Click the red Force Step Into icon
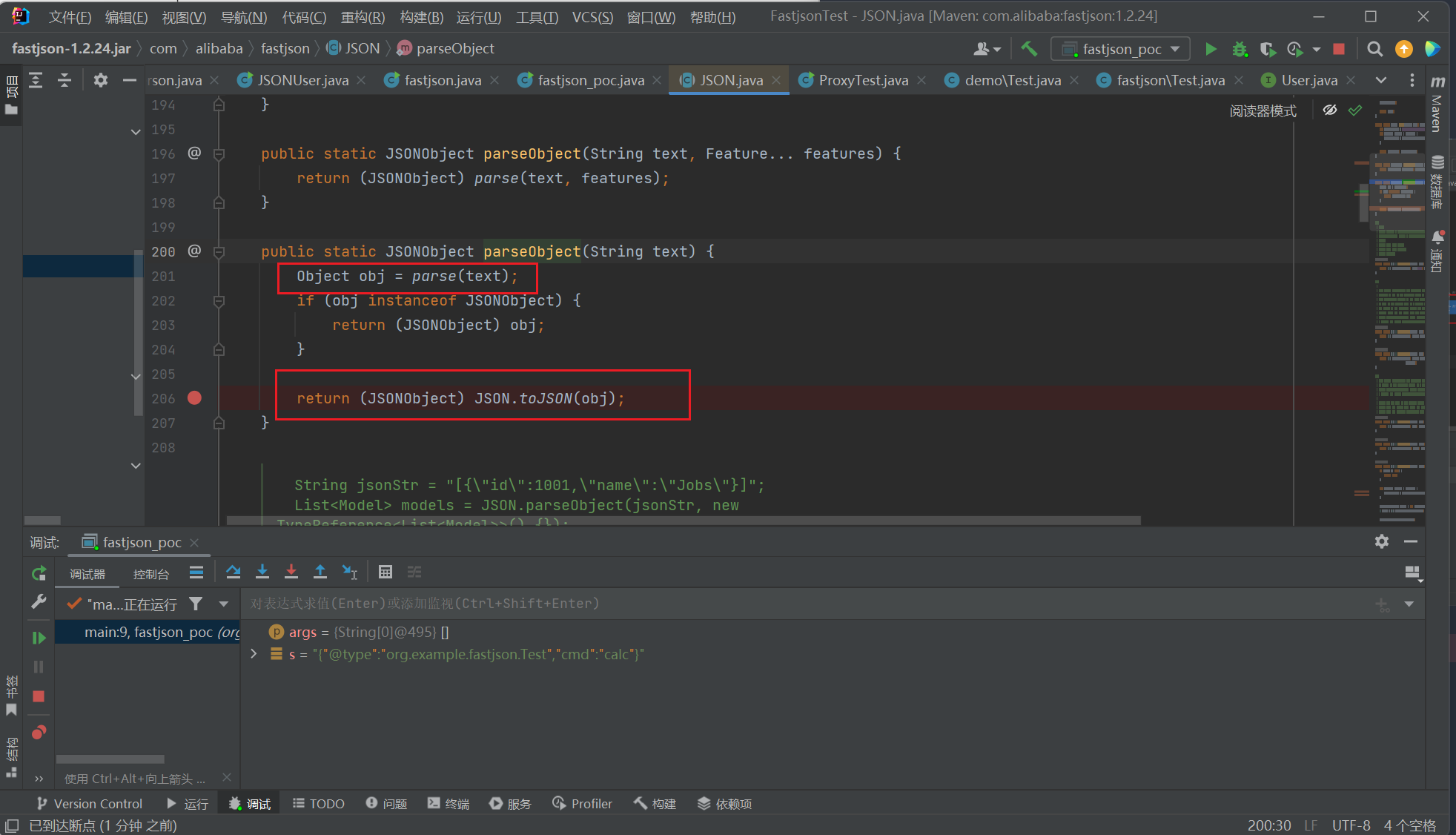1456x835 pixels. pos(291,572)
